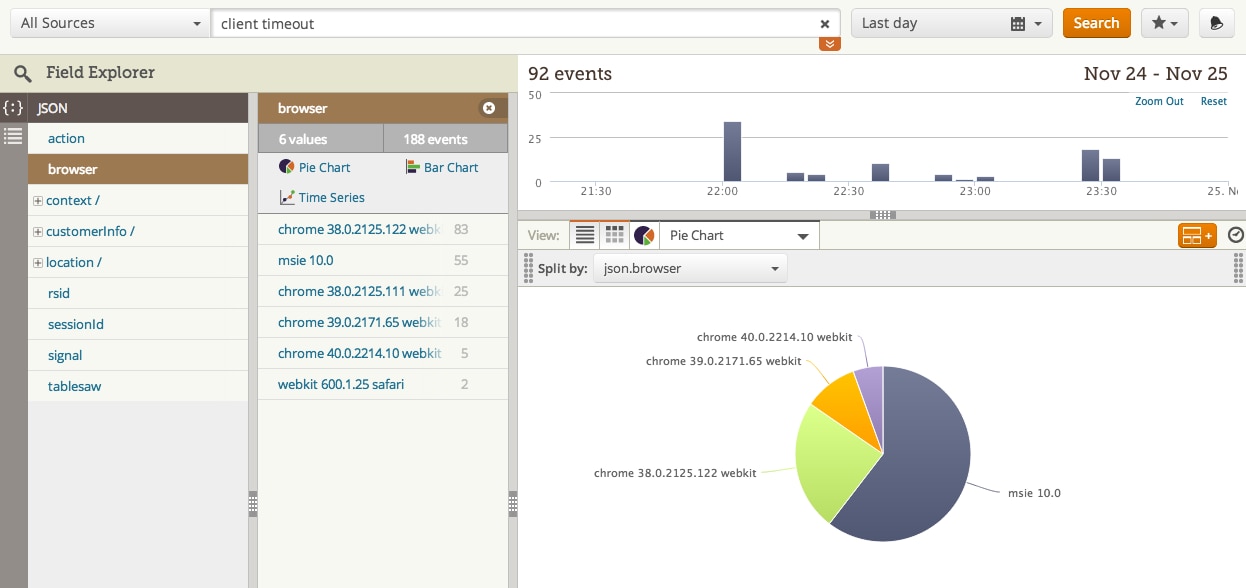Click the add dashboard widget icon
Screen dimensions: 1246x588
pos(1196,236)
